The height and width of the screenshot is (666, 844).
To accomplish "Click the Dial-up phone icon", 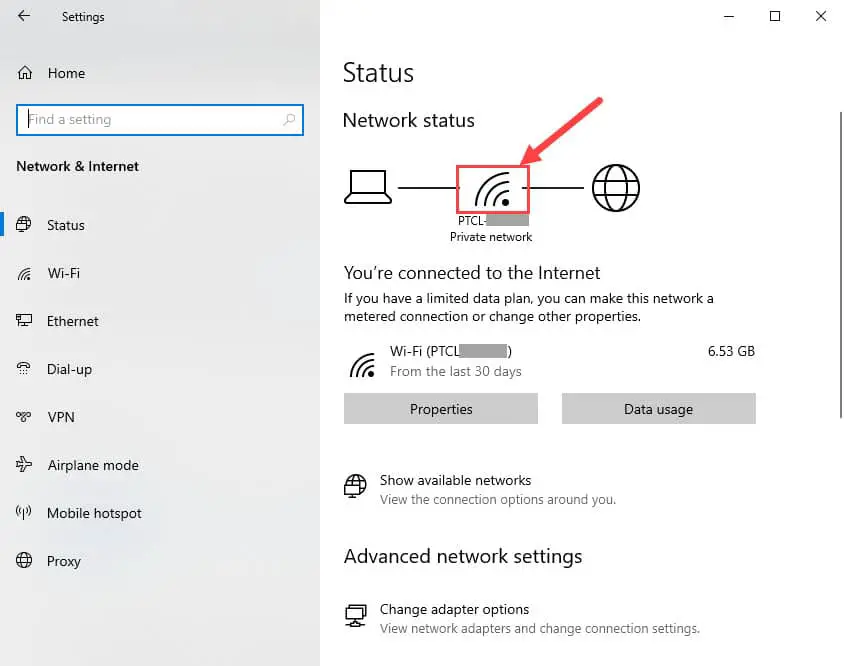I will point(24,369).
